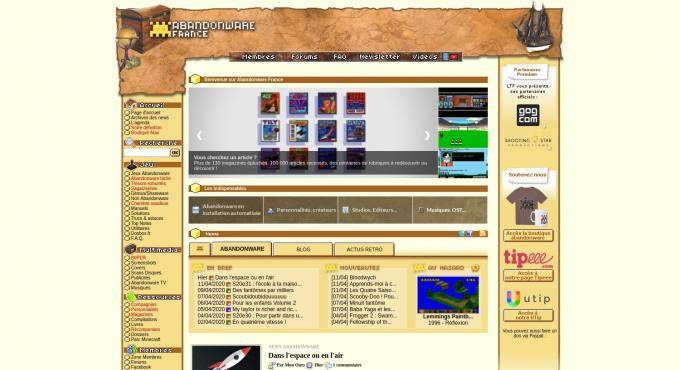Open Forums in the top menu
This screenshot has width=680, height=370.
tap(304, 57)
